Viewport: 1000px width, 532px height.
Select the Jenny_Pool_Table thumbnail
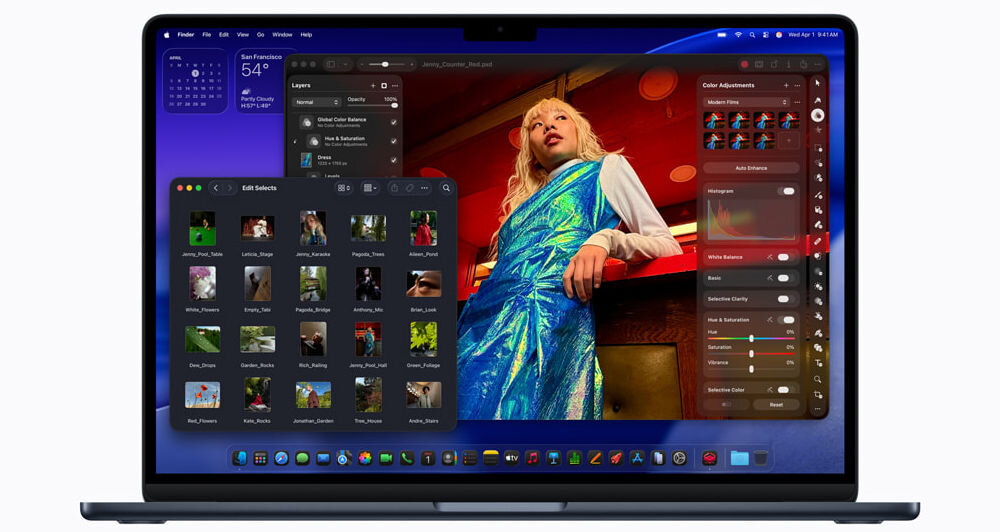202,228
